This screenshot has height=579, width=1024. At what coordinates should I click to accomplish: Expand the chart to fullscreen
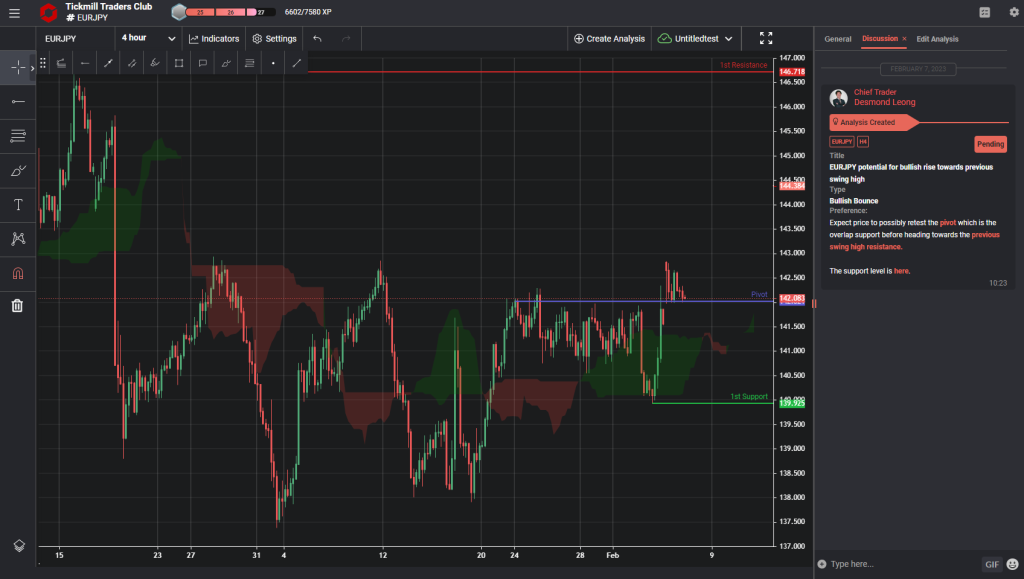[x=766, y=38]
